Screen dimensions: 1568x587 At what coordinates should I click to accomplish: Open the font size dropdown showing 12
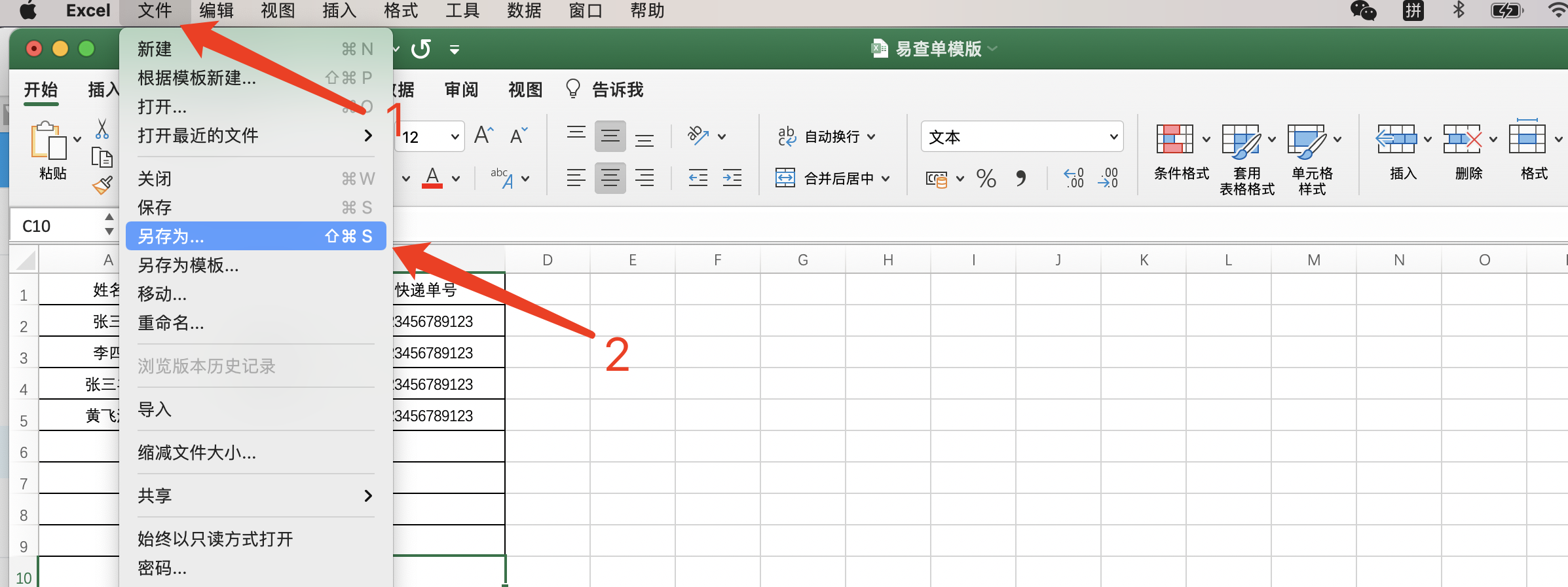click(455, 137)
